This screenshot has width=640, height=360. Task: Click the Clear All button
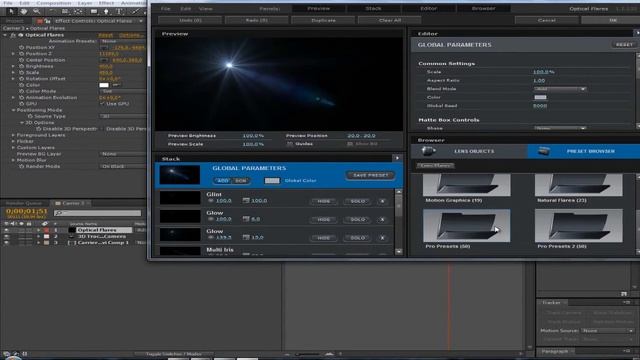pos(389,20)
